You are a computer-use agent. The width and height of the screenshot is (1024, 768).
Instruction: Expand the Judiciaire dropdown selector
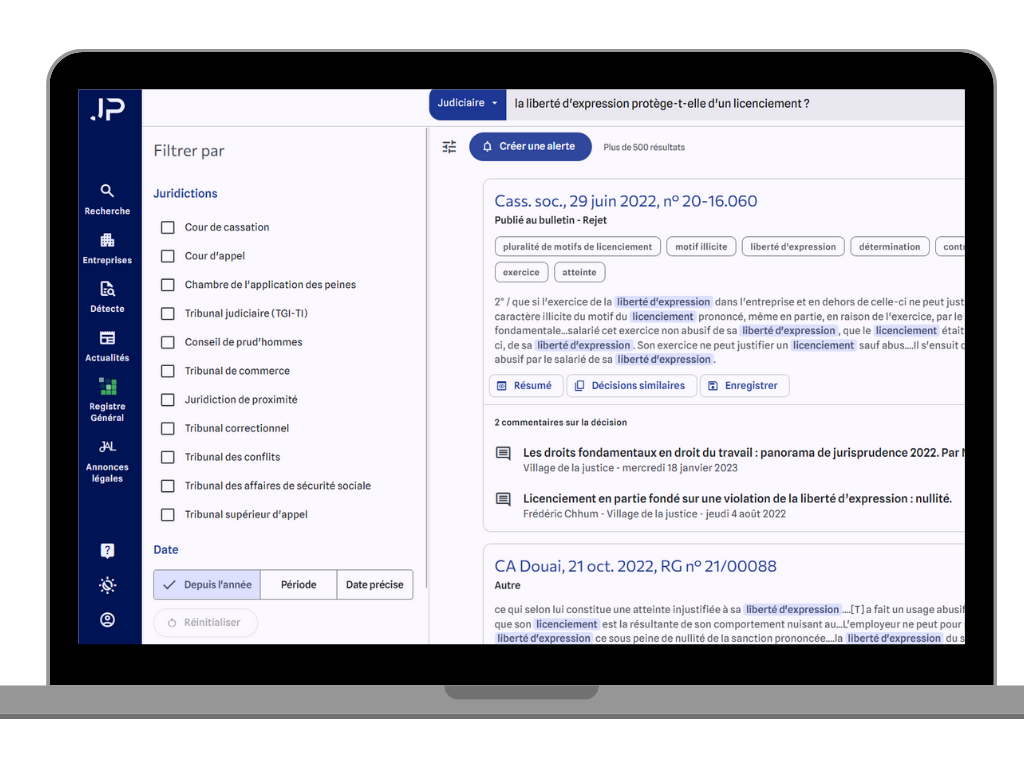click(467, 103)
